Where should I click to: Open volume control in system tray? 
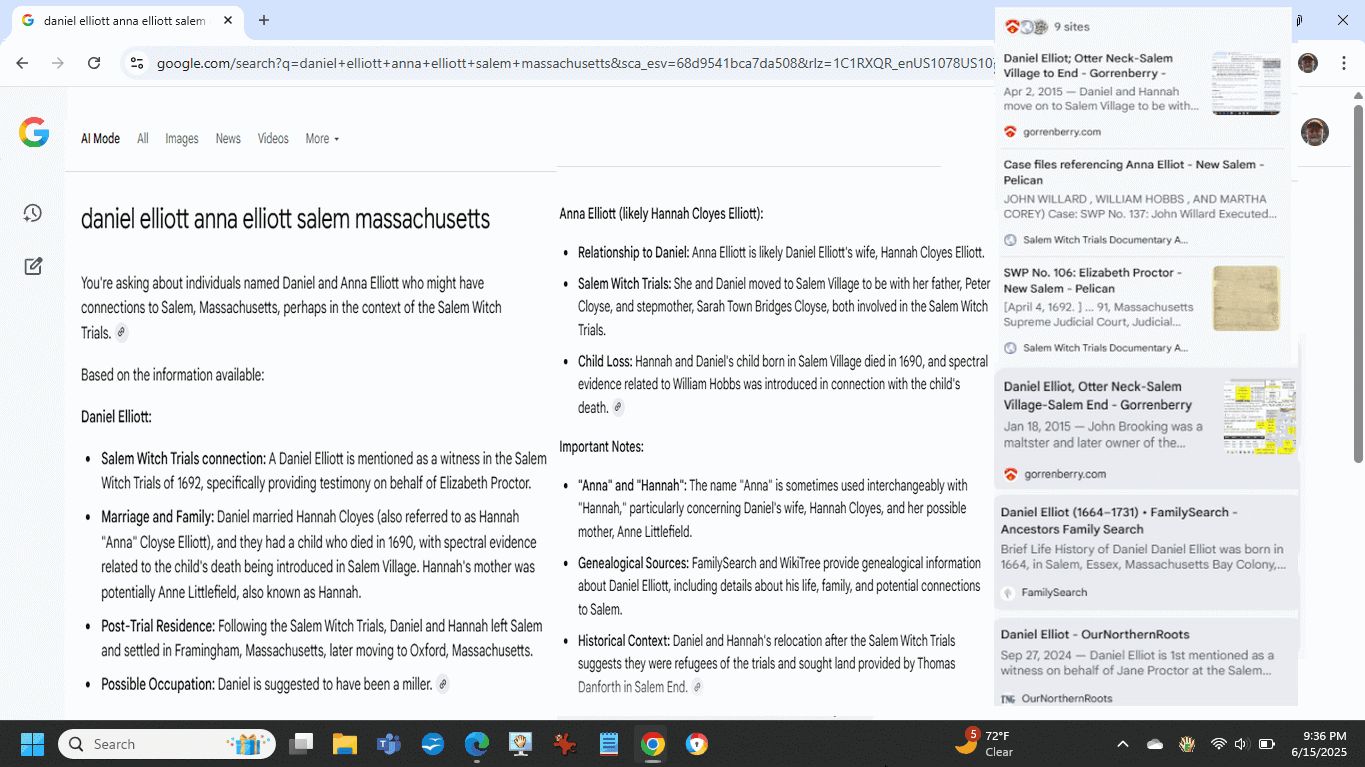point(1241,744)
